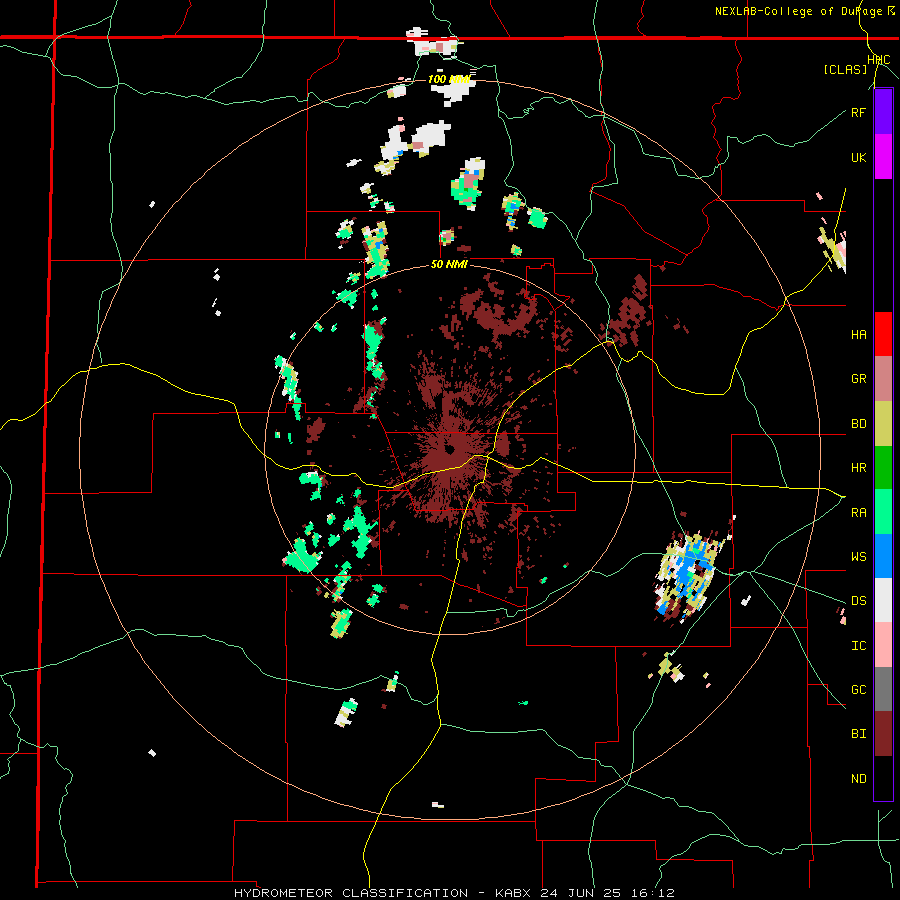Screen dimensions: 900x900
Task: Click the DS legend label
Action: [x=858, y=601]
